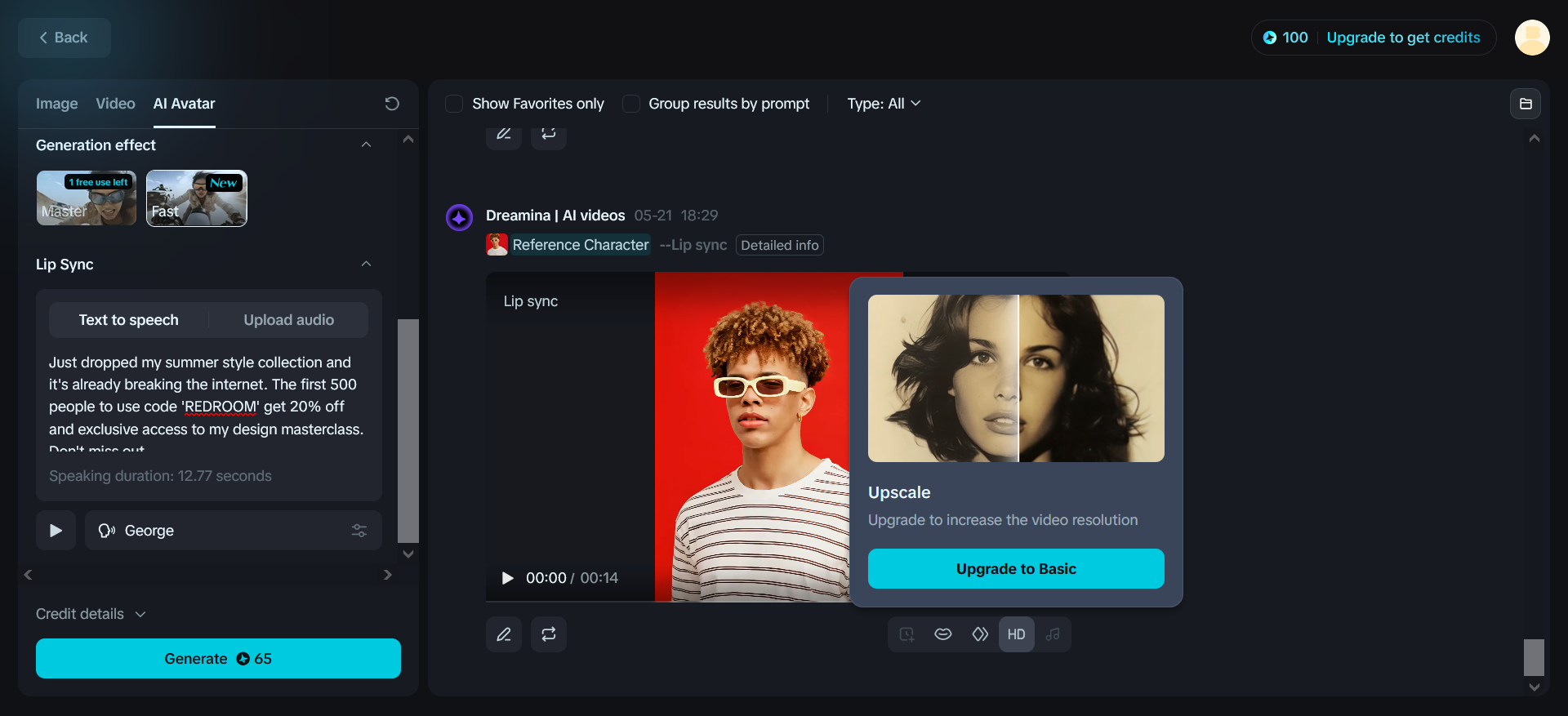Viewport: 1568px width, 716px height.
Task: Open the user profile avatar
Action: tap(1532, 38)
